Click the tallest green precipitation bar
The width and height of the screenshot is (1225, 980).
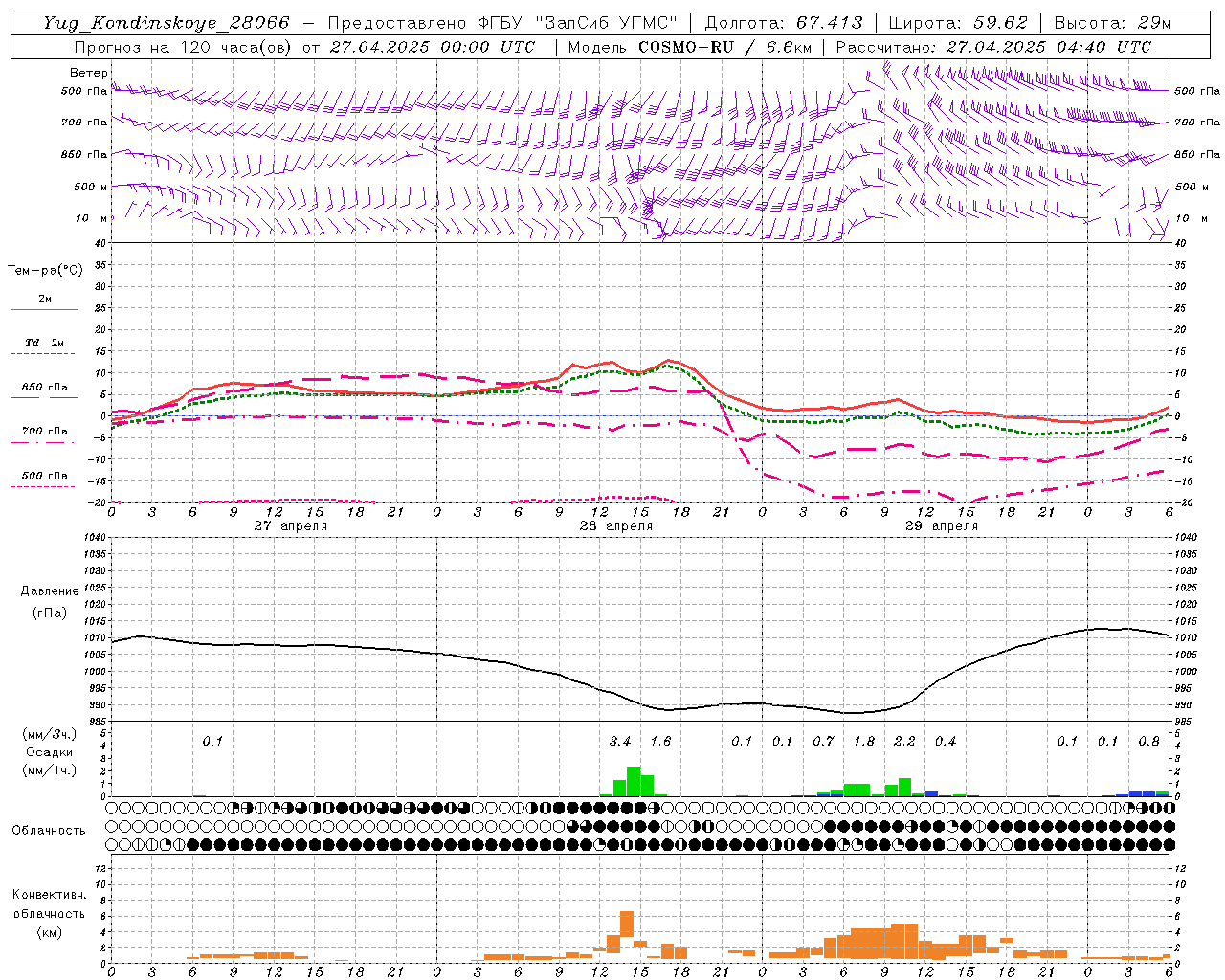point(634,782)
